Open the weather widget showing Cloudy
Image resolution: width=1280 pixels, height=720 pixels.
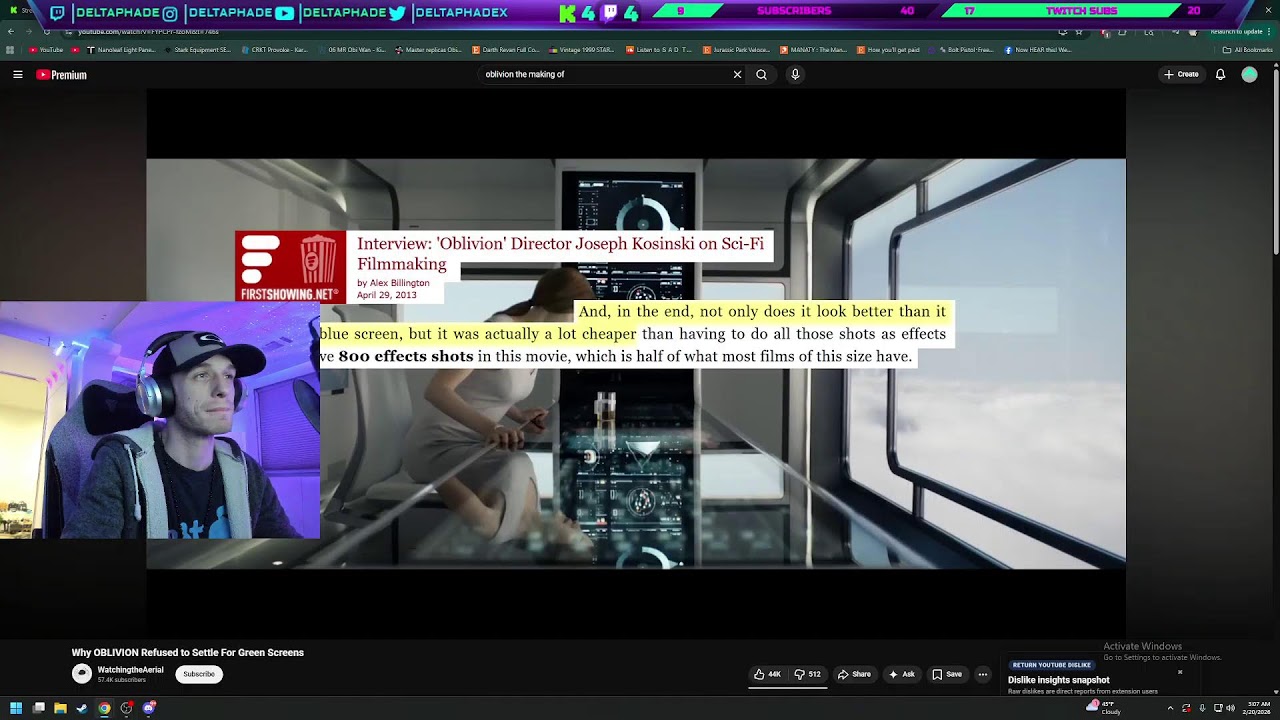click(x=1104, y=708)
